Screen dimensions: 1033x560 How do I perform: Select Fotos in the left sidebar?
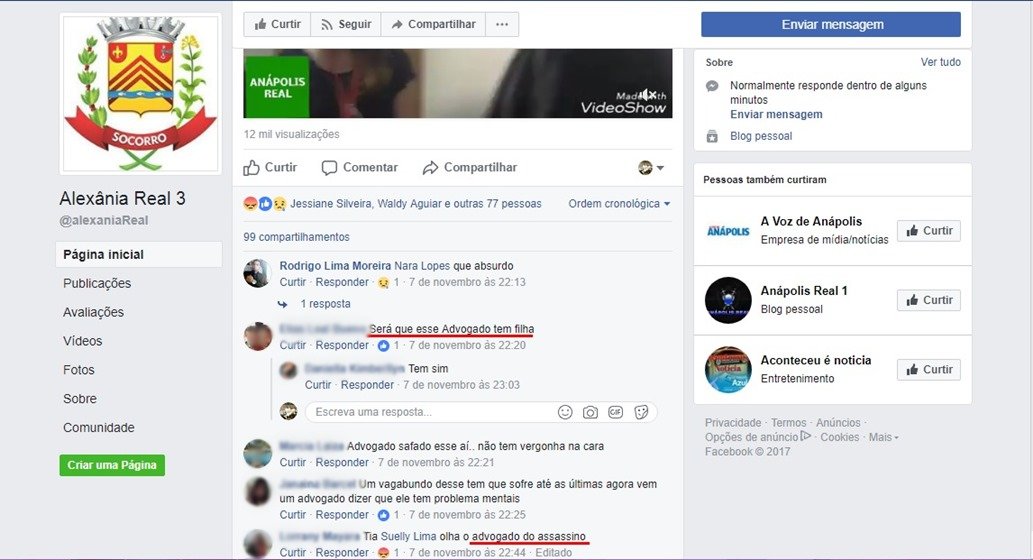(x=78, y=370)
